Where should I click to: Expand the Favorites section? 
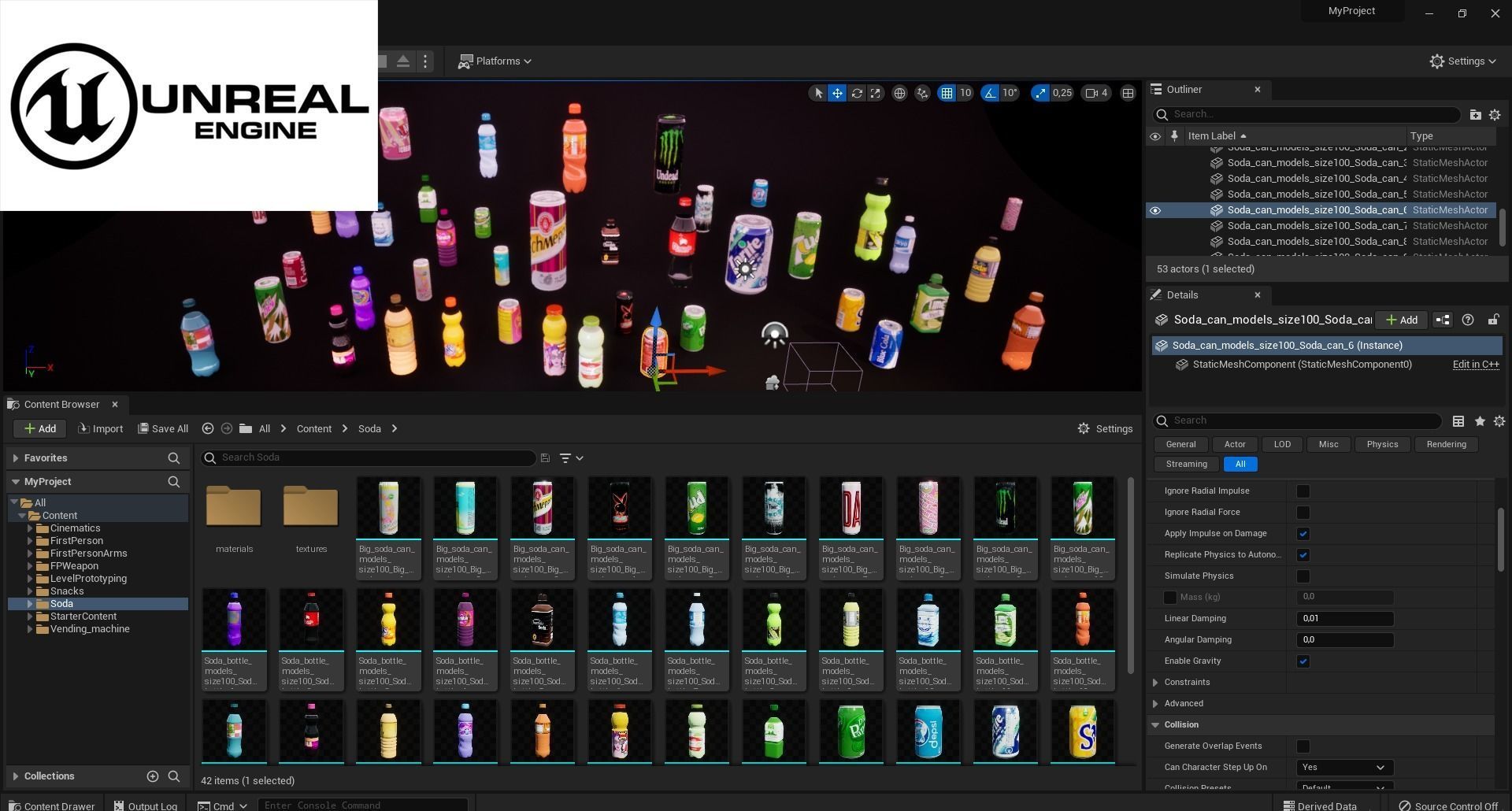coord(15,458)
